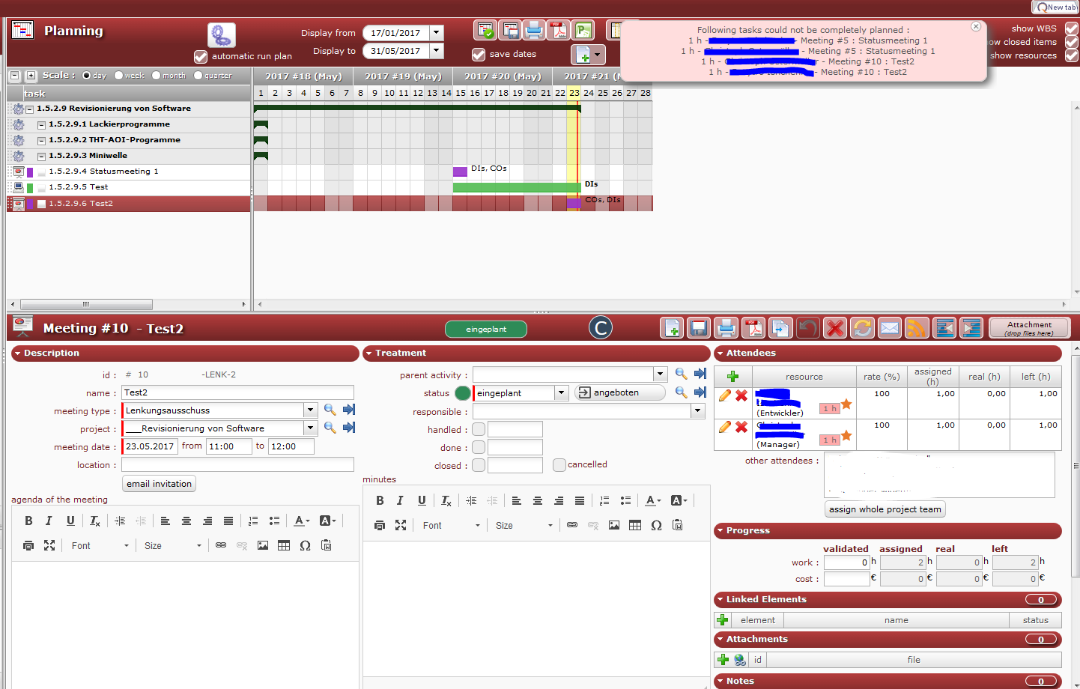This screenshot has height=689, width=1080.
Task: Select the week scale radio button
Action: [x=119, y=75]
